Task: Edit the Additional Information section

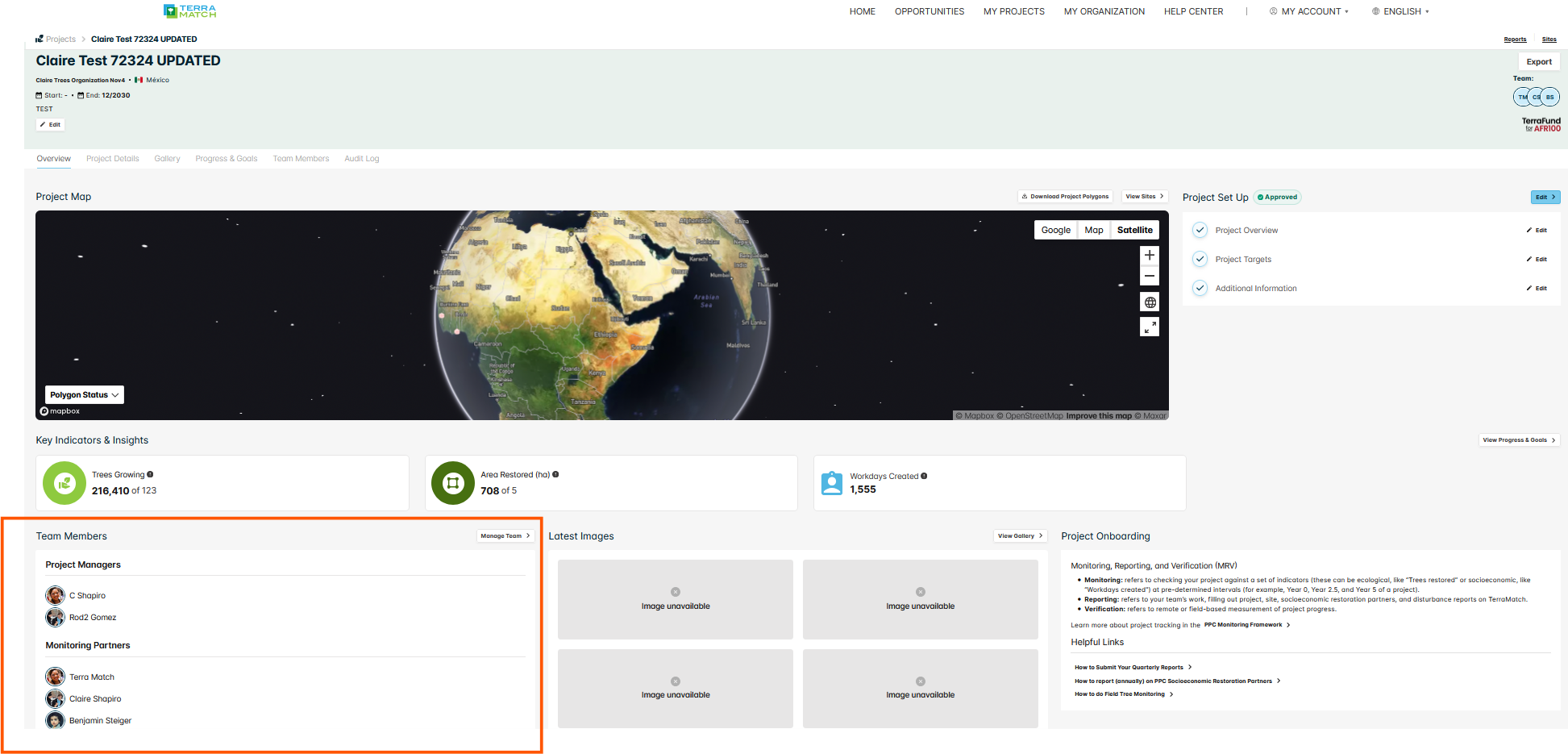Action: [x=1537, y=288]
